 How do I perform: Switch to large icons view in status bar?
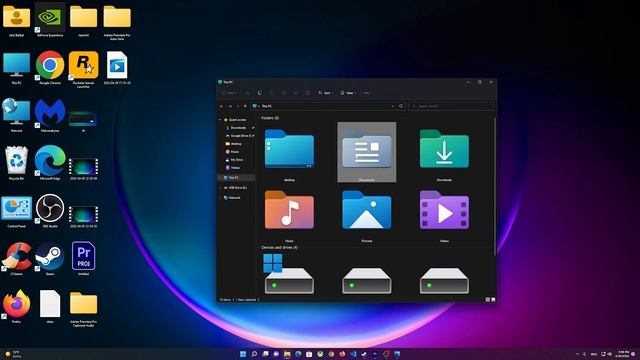493,300
